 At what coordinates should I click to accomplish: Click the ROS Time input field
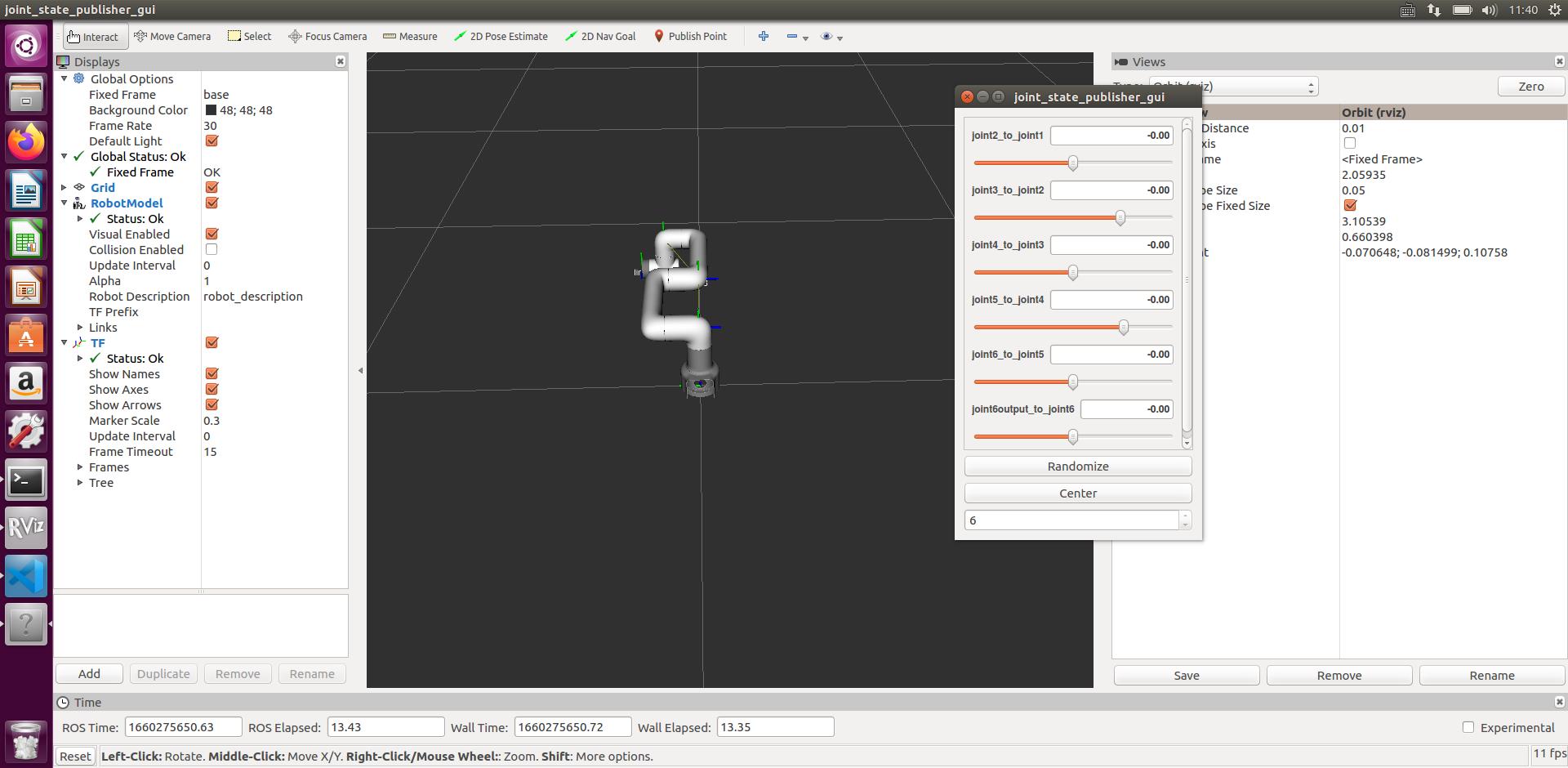183,727
